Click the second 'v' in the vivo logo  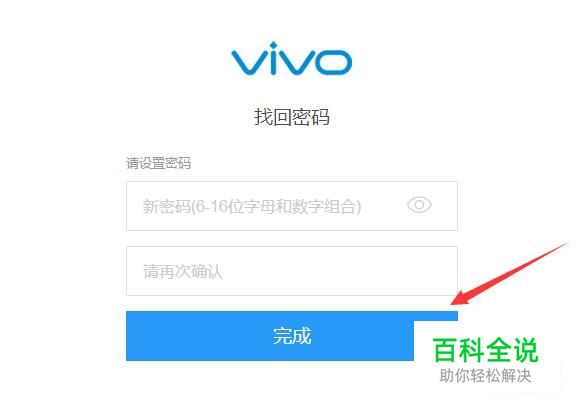(x=294, y=63)
